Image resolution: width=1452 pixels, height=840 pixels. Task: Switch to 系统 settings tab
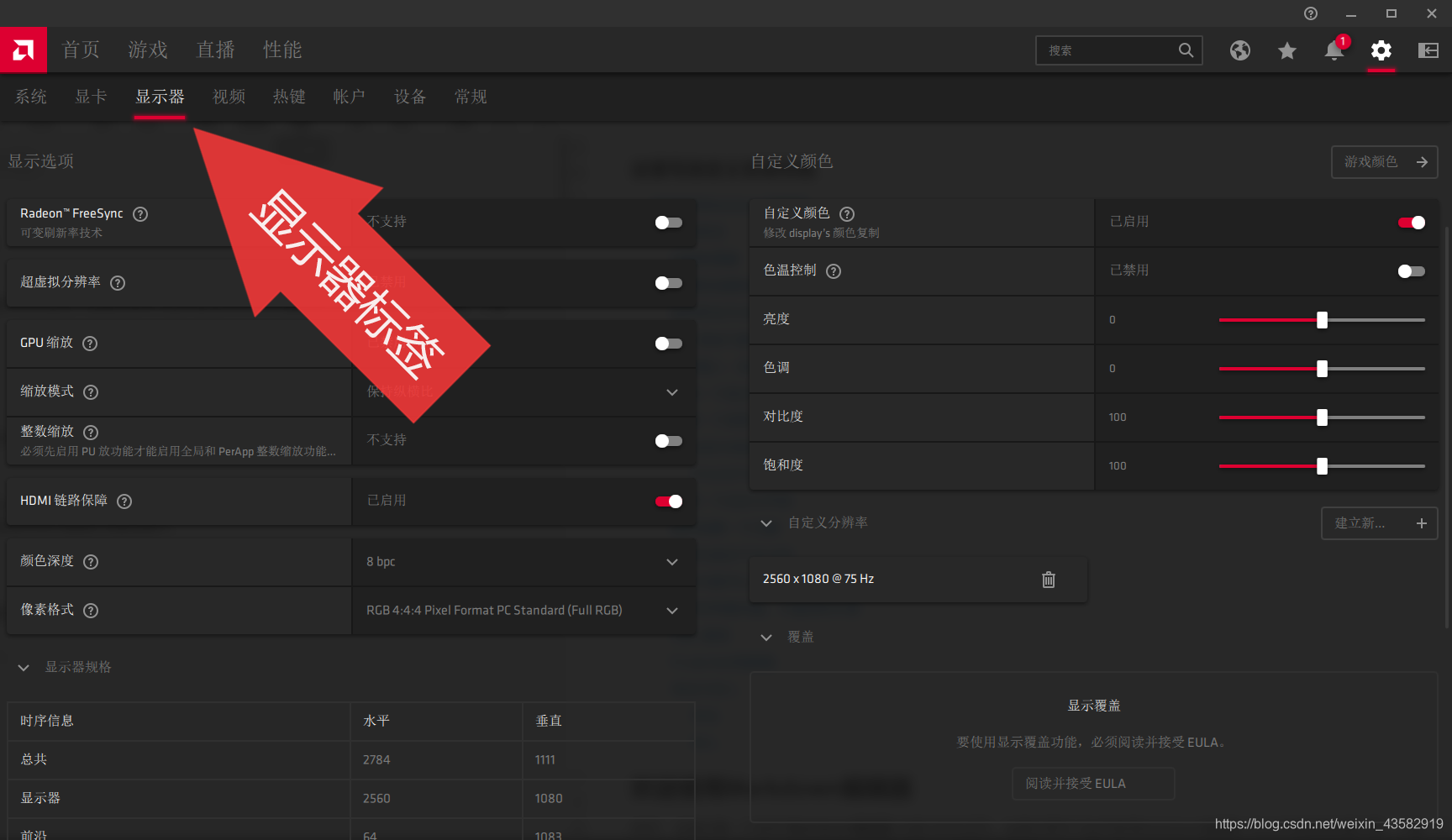click(x=31, y=97)
